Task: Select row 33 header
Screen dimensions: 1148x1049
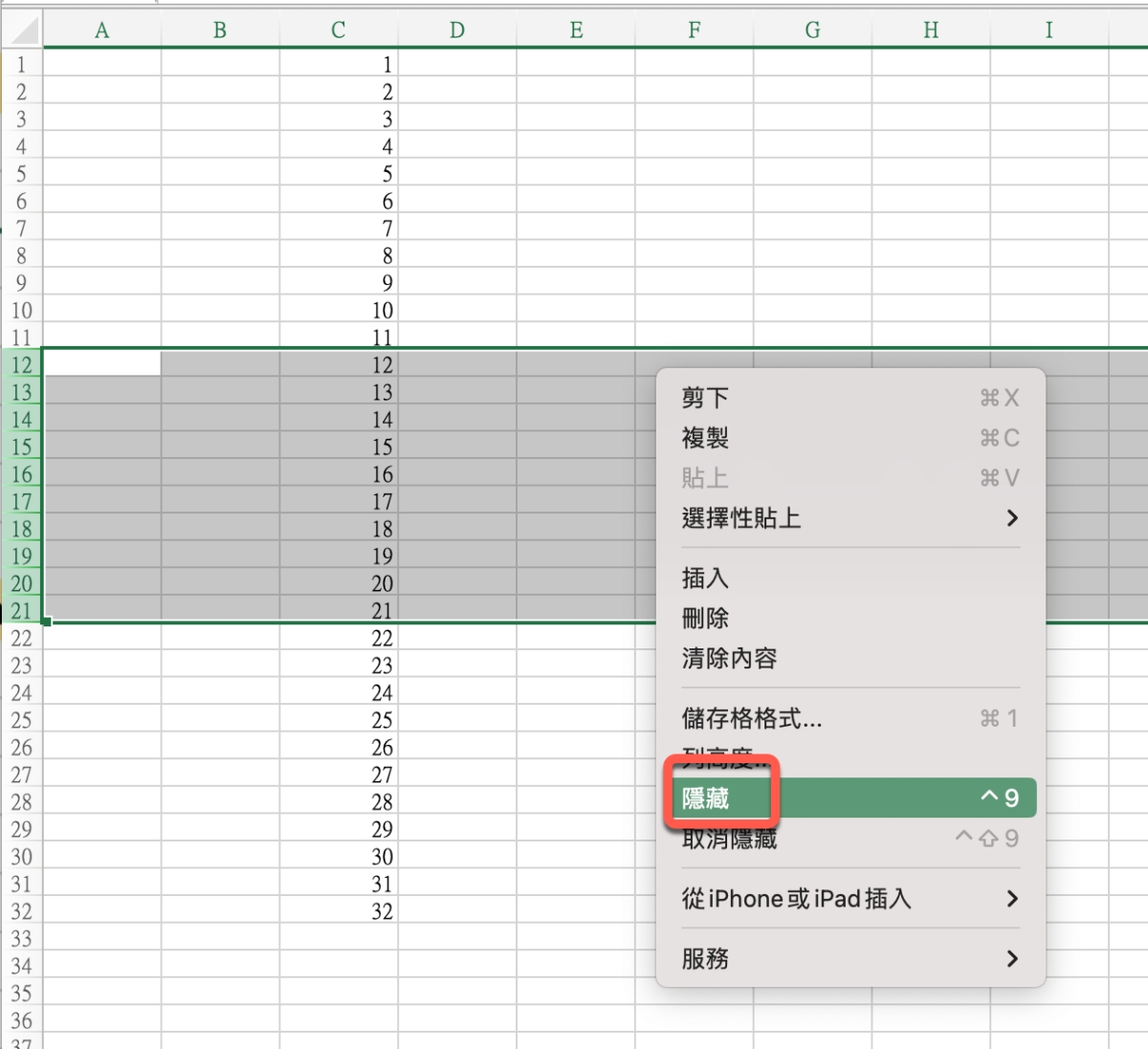Action: (x=22, y=938)
